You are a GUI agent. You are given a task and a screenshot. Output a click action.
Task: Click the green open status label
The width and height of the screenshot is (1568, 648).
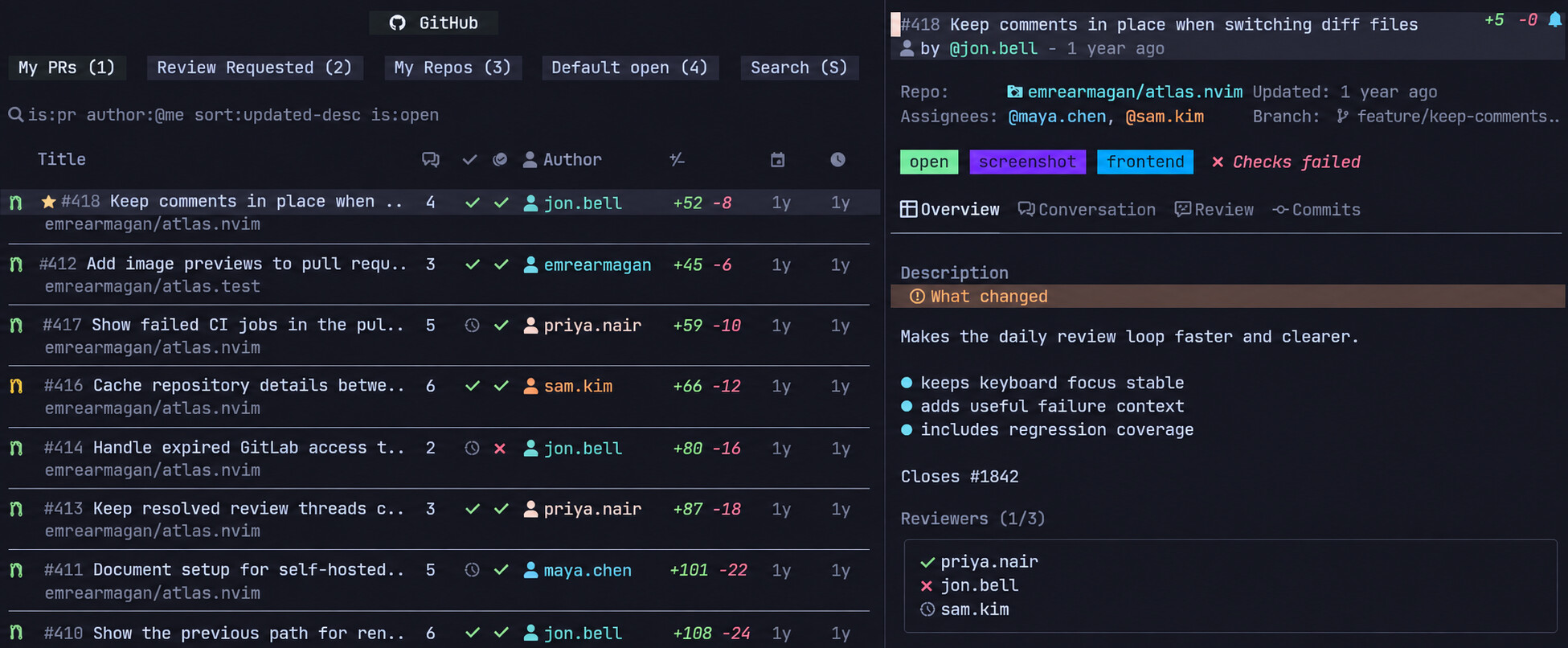(x=929, y=162)
